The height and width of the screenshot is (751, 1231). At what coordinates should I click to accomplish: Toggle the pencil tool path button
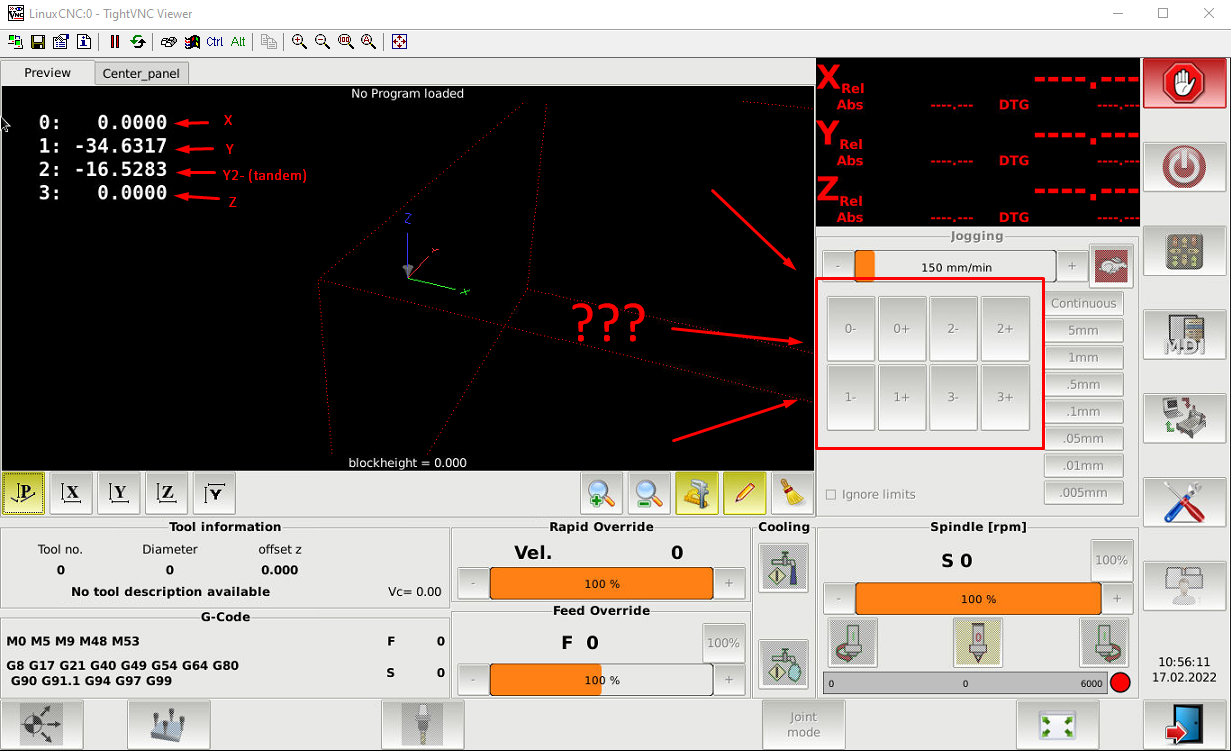coord(744,493)
